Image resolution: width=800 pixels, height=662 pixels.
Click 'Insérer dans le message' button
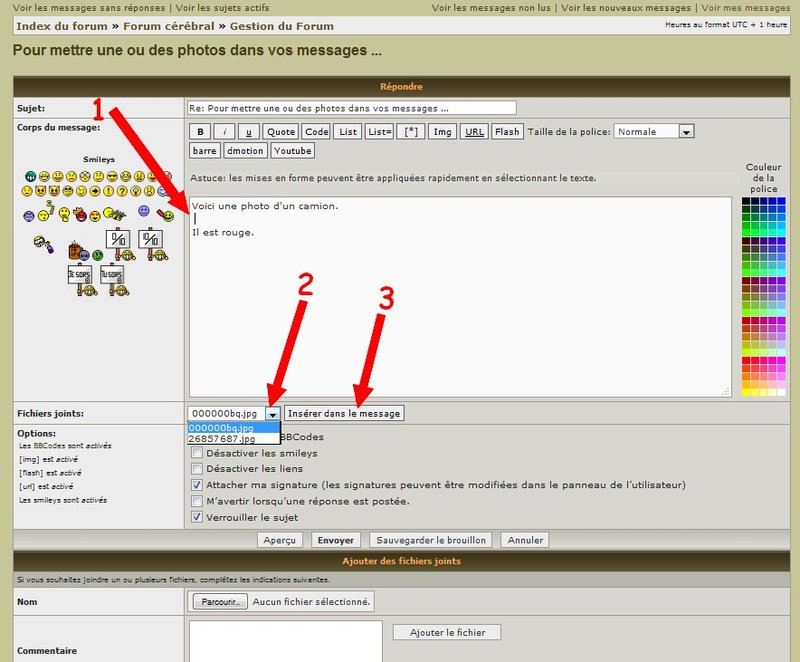click(344, 413)
